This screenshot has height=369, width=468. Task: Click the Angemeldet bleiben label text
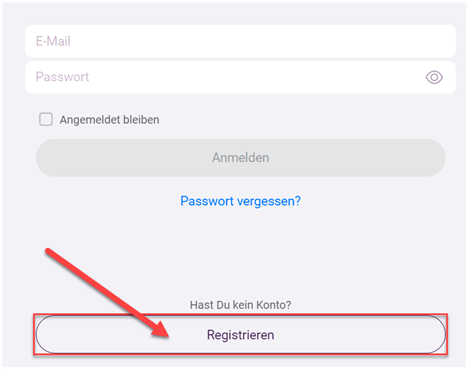tap(109, 120)
